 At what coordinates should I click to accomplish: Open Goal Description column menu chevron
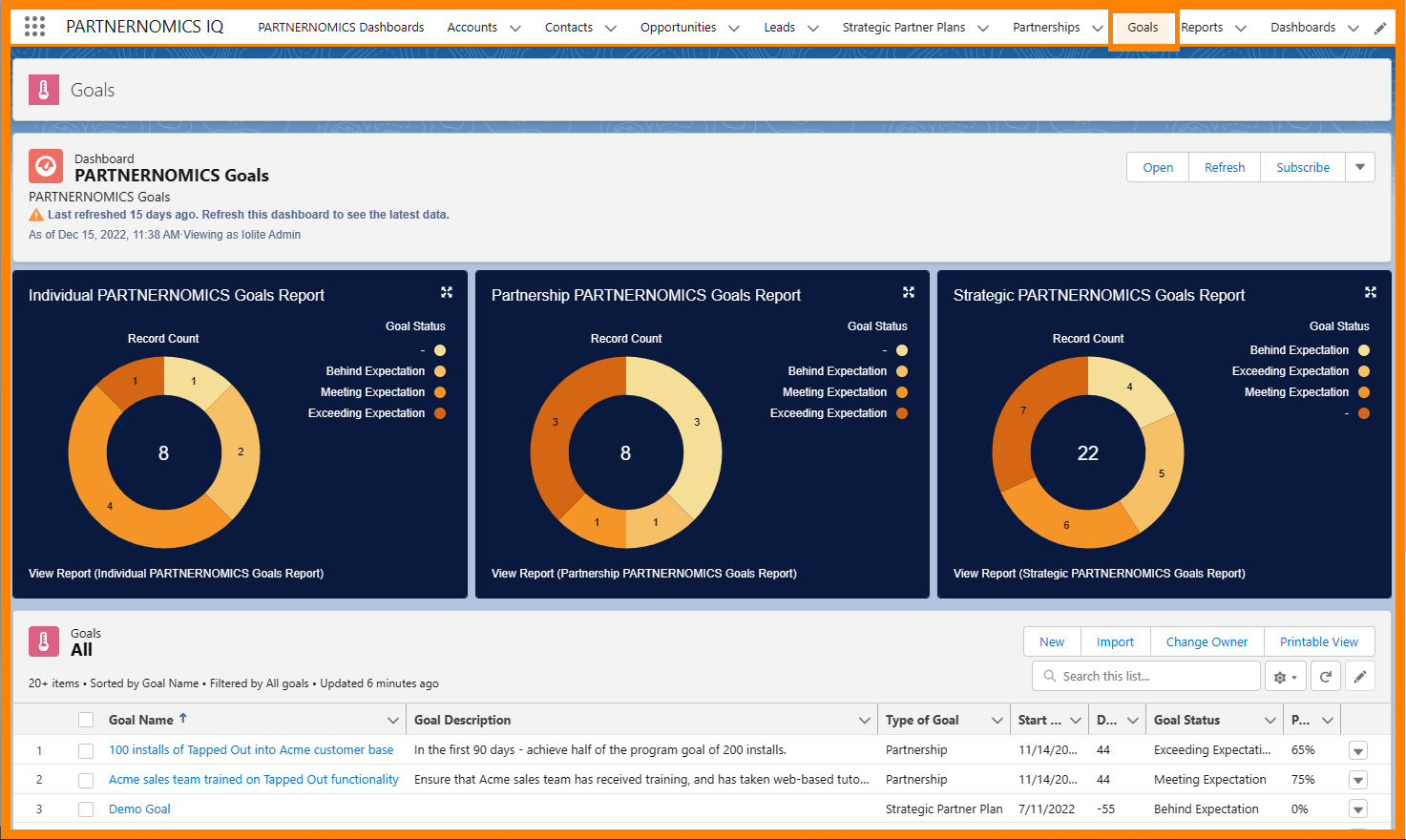(x=864, y=721)
